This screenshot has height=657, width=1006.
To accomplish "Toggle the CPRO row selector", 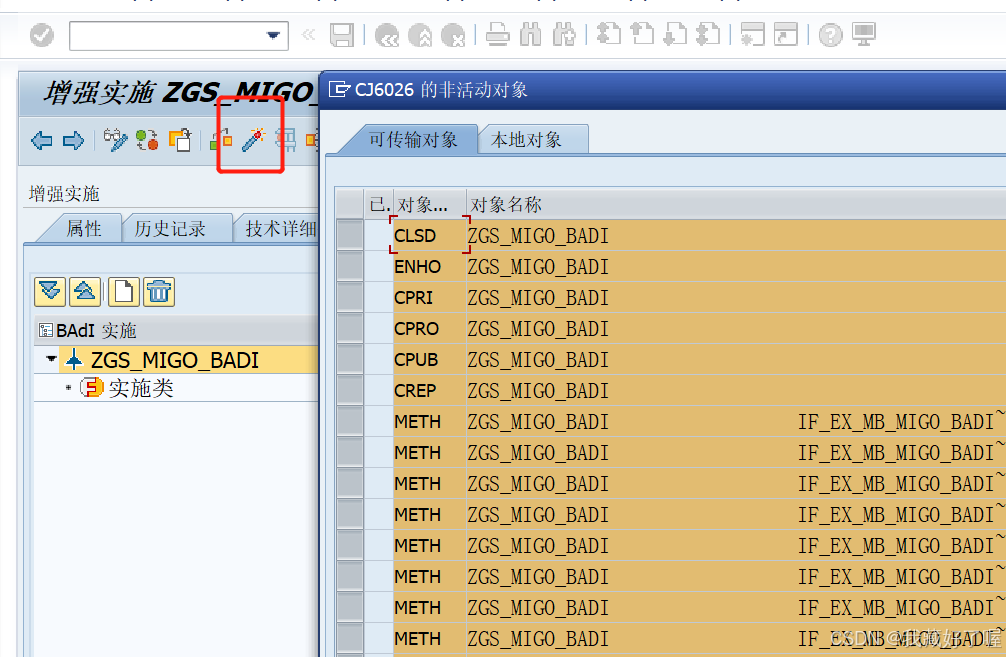I will (350, 328).
